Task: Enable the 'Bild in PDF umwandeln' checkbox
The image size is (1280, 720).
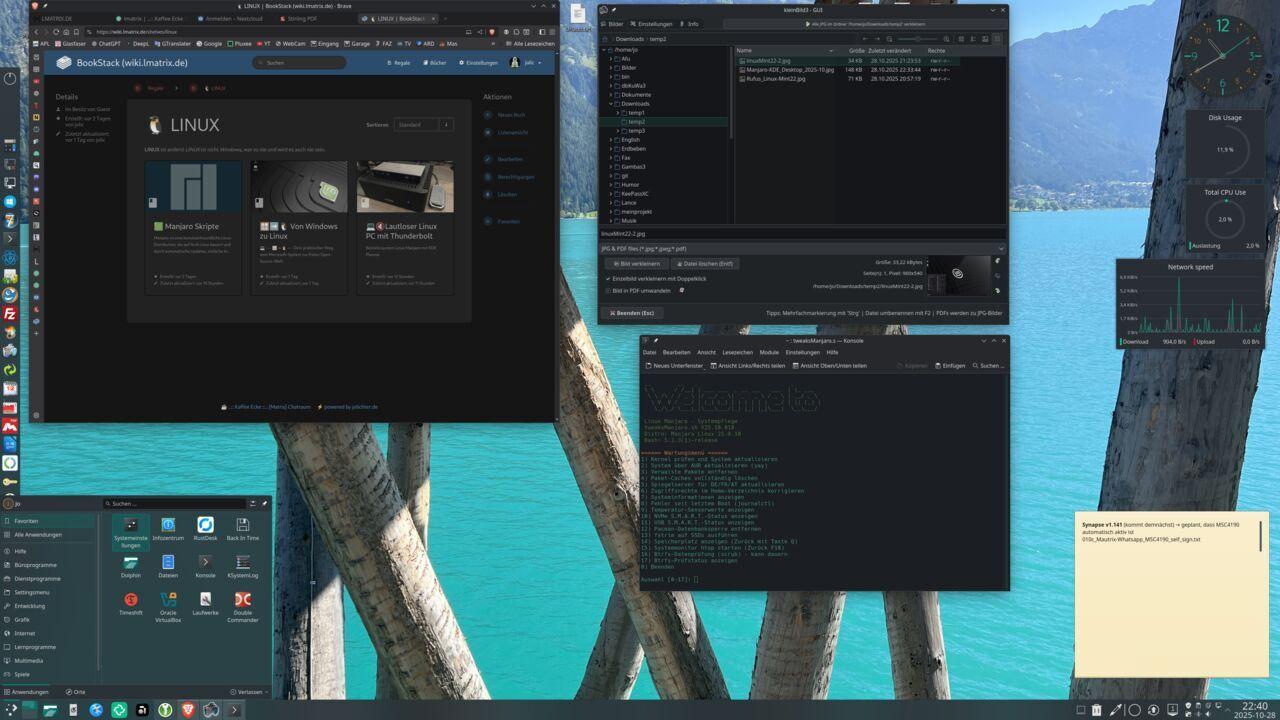Action: tap(610, 289)
